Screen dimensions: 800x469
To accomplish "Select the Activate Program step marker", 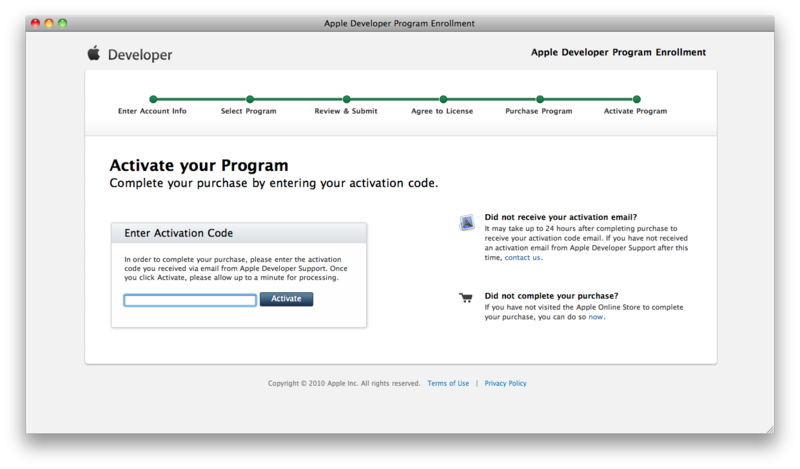I will (x=637, y=99).
